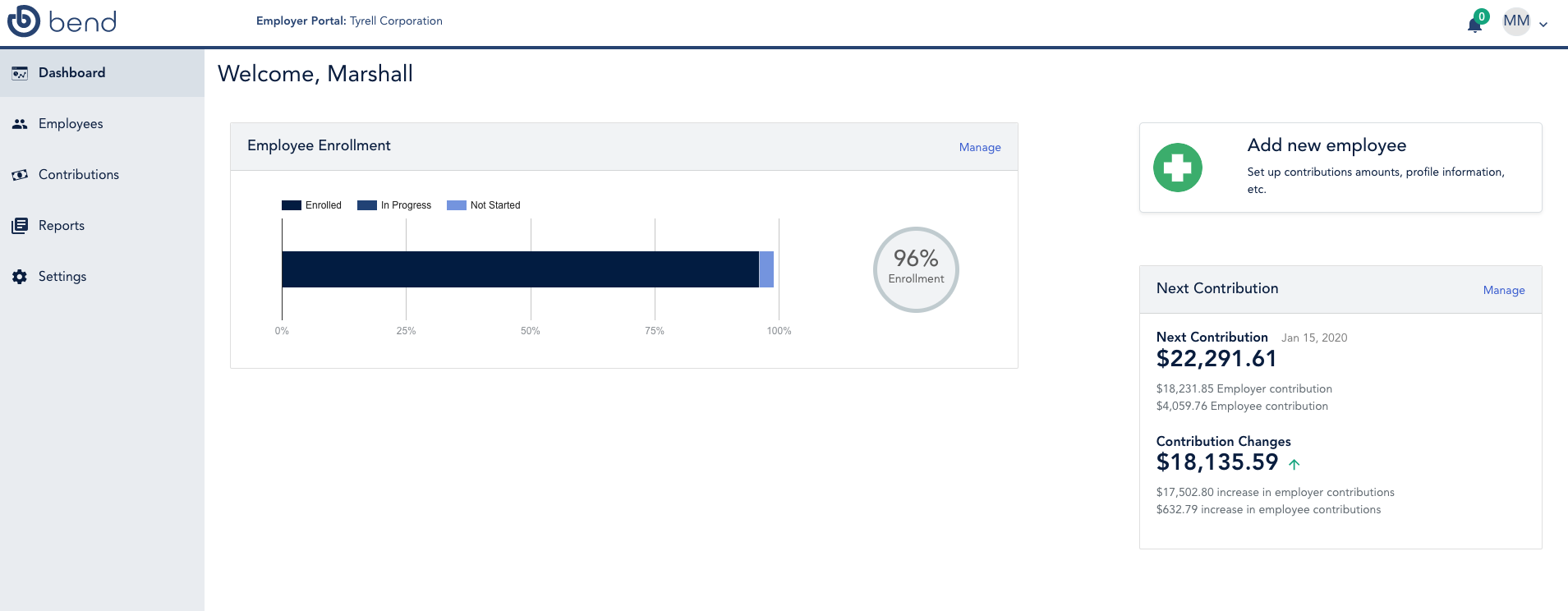Viewport: 1568px width, 611px height.
Task: Click the Contribution Changes heading
Action: pos(1224,441)
